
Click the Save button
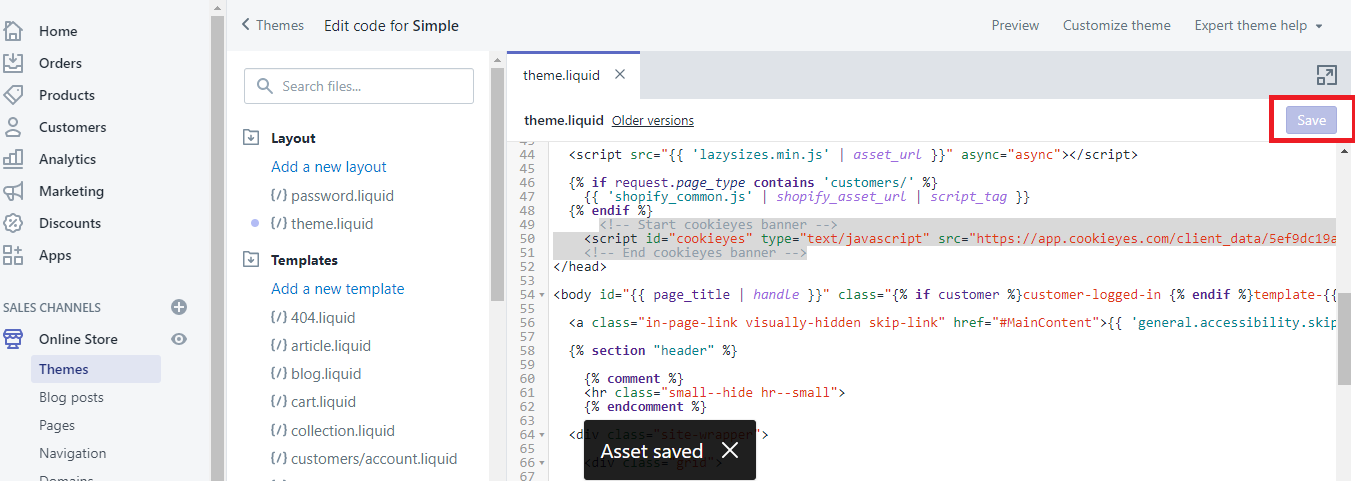[1311, 120]
